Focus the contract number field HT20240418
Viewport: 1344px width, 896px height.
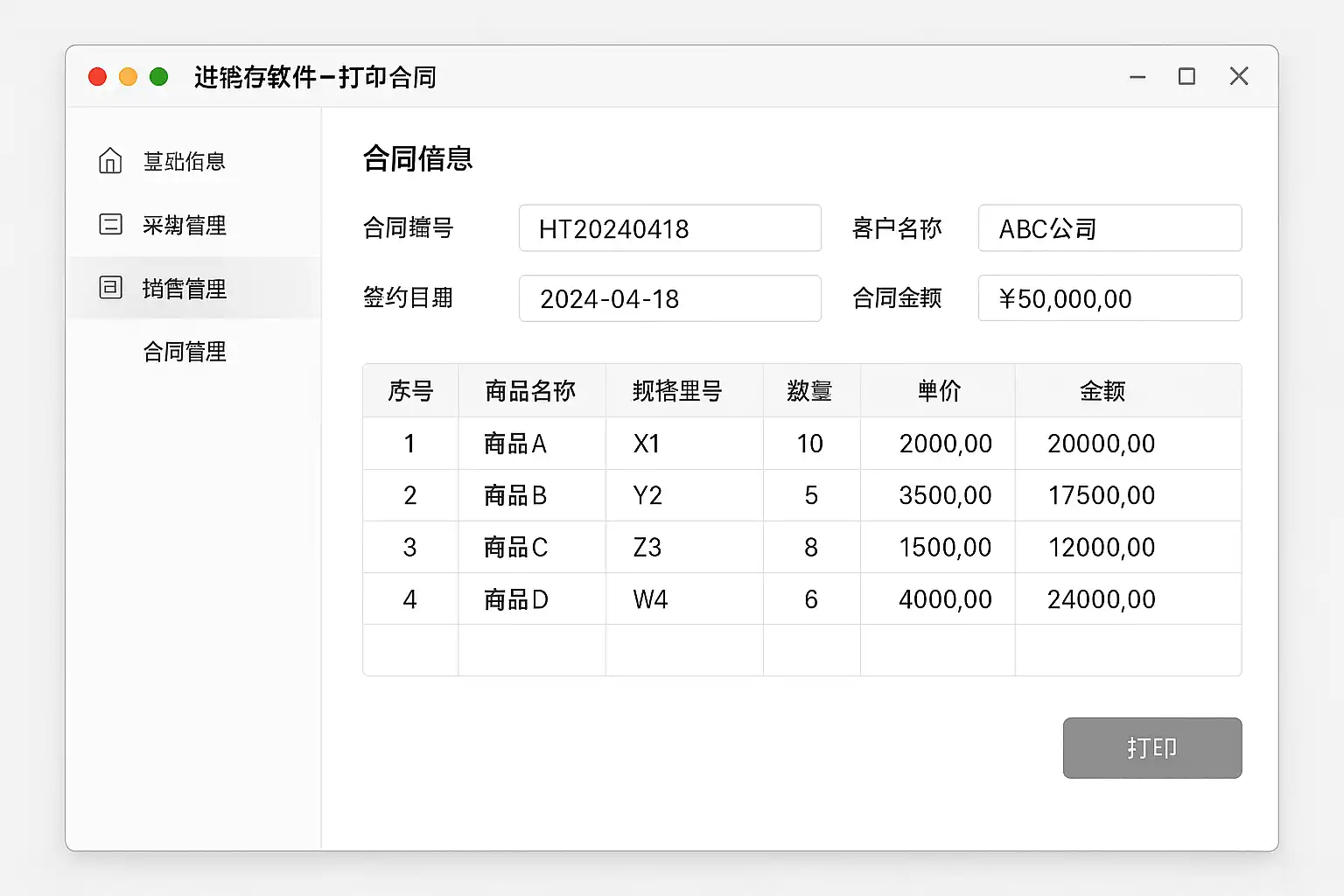(669, 228)
